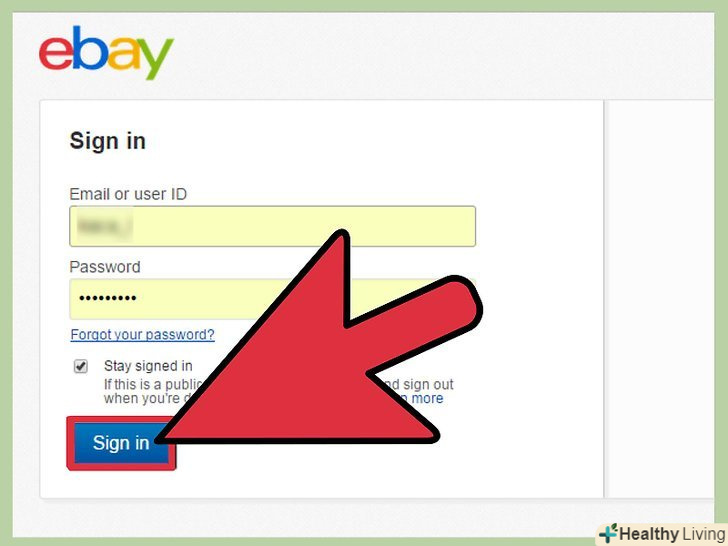Click the 'sign out' notice text
Screen dimensions: 728x546
(x=428, y=384)
